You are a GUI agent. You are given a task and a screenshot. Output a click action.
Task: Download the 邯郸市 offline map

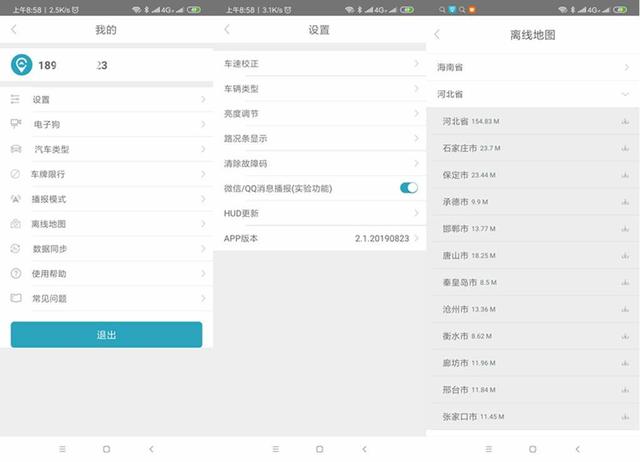(625, 229)
